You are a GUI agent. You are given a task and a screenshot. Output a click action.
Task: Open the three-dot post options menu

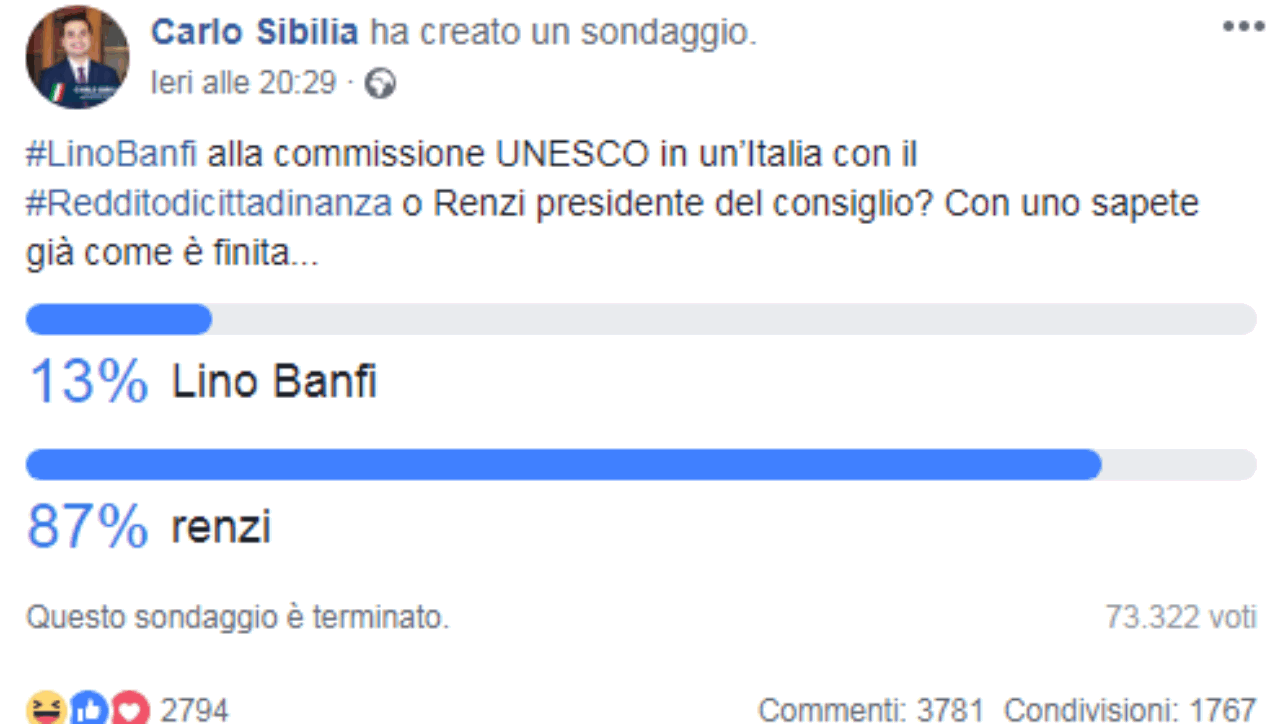[1243, 27]
